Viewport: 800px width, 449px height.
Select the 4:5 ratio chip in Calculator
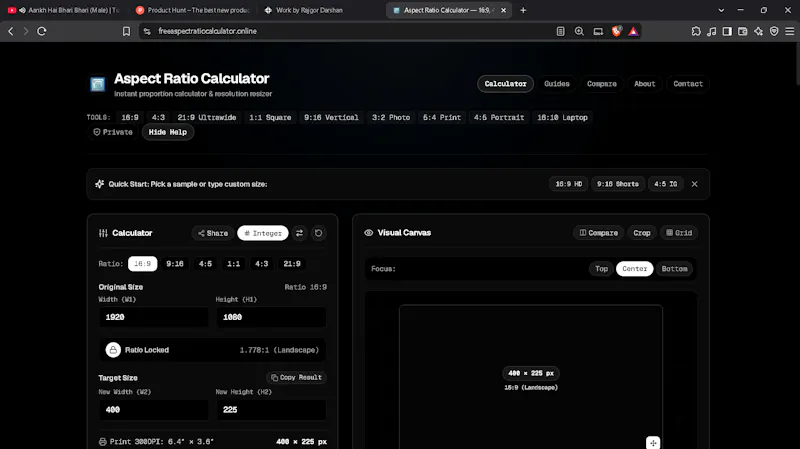205,264
